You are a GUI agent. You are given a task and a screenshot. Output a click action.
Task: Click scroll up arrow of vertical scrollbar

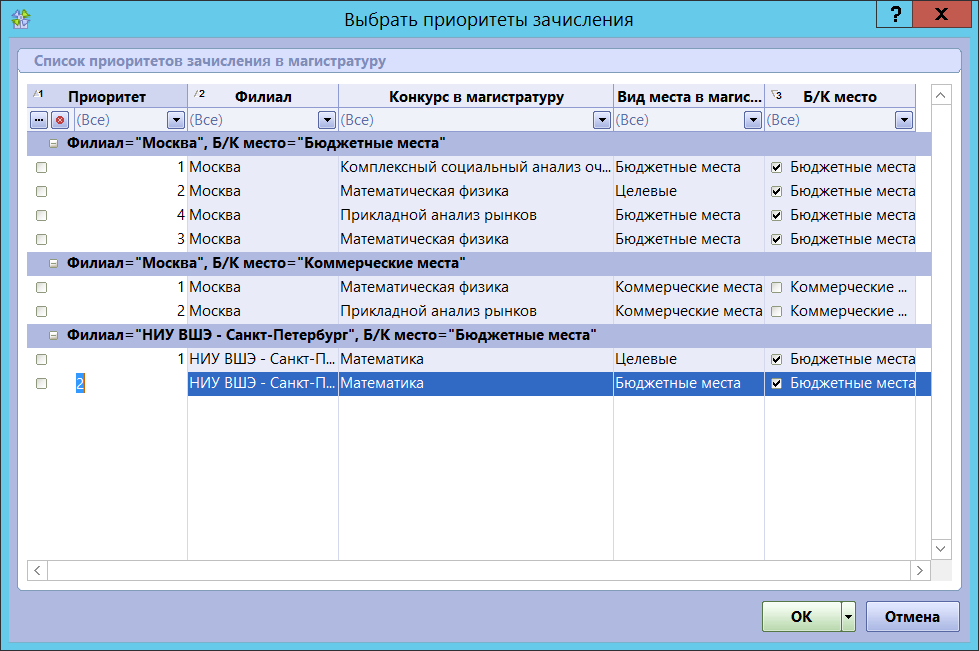(940, 95)
